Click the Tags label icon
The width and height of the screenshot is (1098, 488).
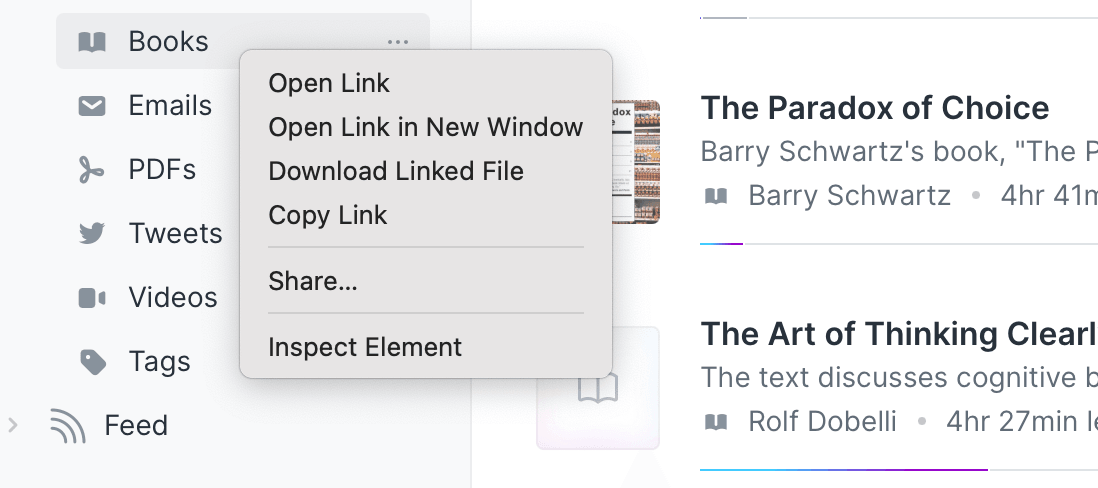(92, 362)
